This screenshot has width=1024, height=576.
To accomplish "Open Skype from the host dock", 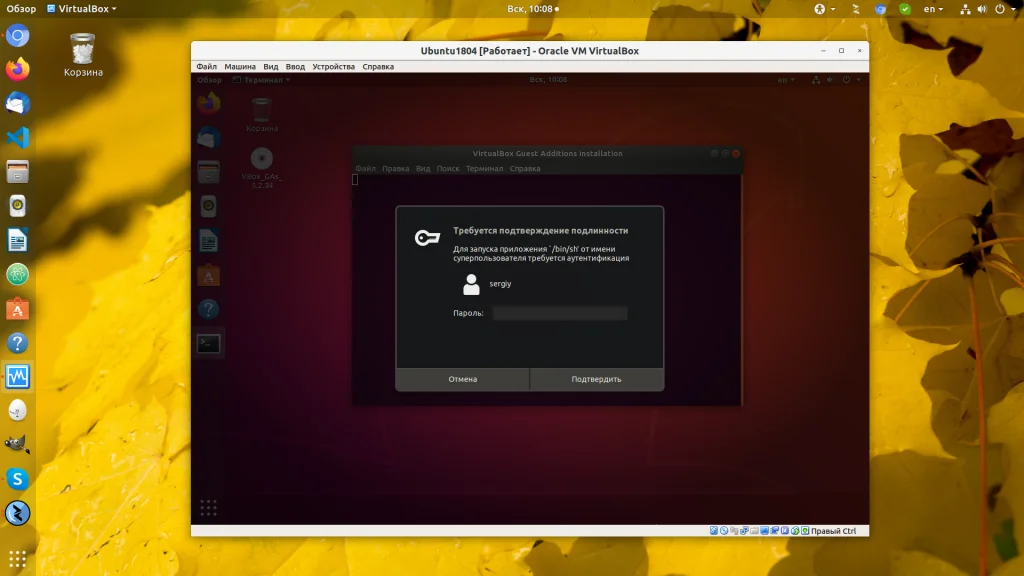I will [x=18, y=479].
